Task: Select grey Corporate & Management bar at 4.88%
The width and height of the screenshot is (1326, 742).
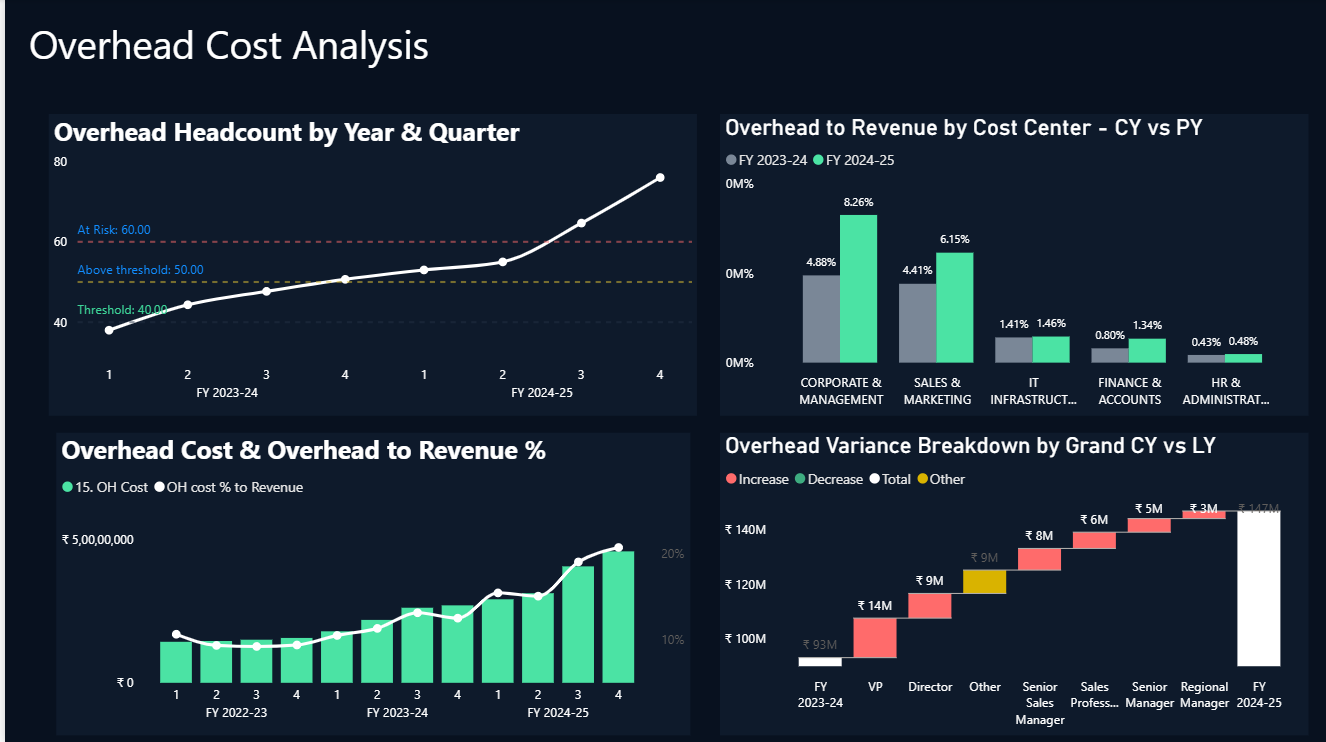Action: (x=821, y=319)
